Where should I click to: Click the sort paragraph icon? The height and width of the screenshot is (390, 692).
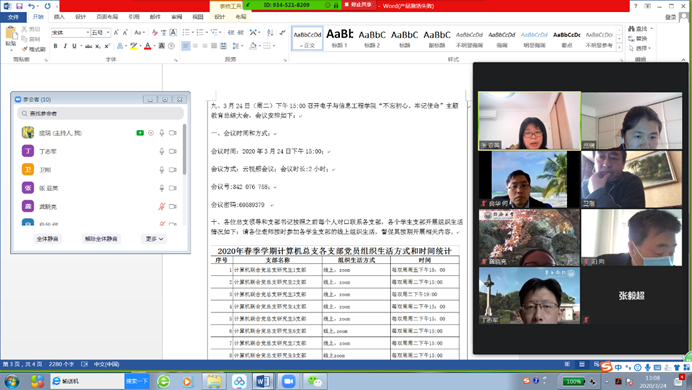pyautogui.click(x=270, y=32)
